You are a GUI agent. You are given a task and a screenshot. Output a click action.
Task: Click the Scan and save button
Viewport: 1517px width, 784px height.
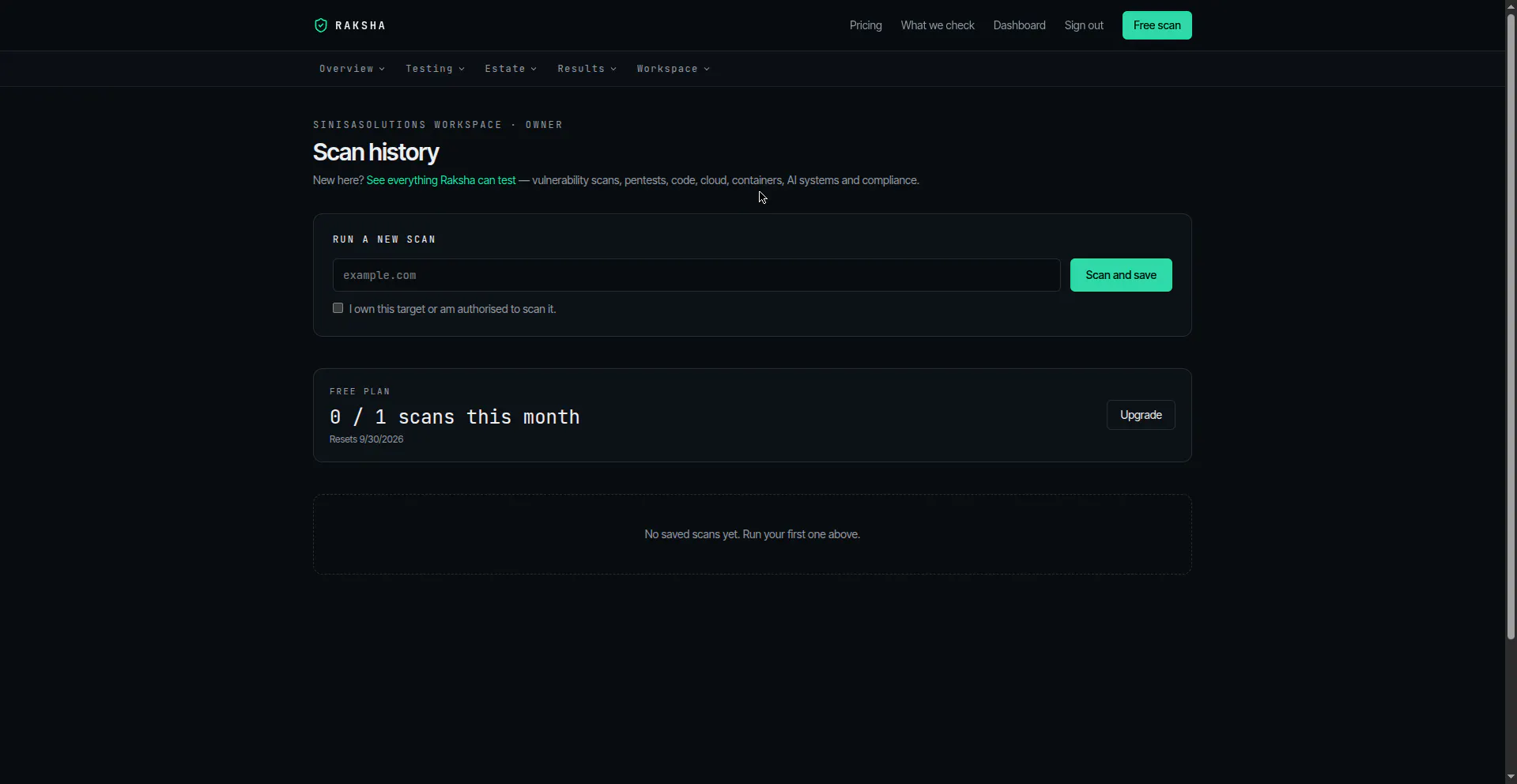tap(1121, 275)
